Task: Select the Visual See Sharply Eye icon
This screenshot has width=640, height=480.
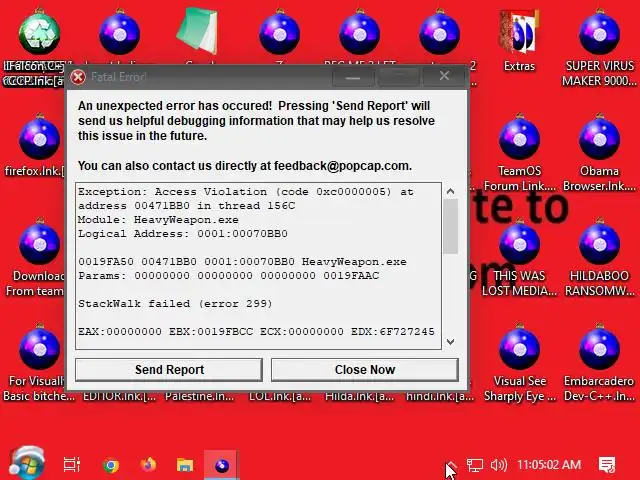Action: (519, 362)
